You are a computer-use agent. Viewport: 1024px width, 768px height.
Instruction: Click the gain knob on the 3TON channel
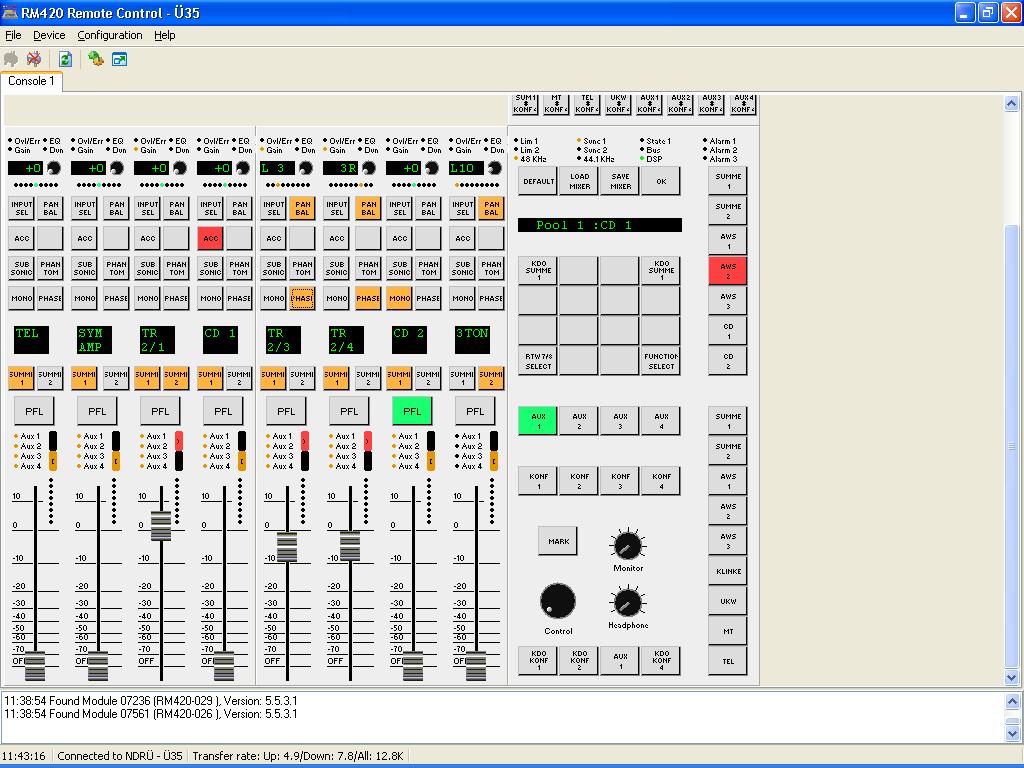(x=494, y=168)
